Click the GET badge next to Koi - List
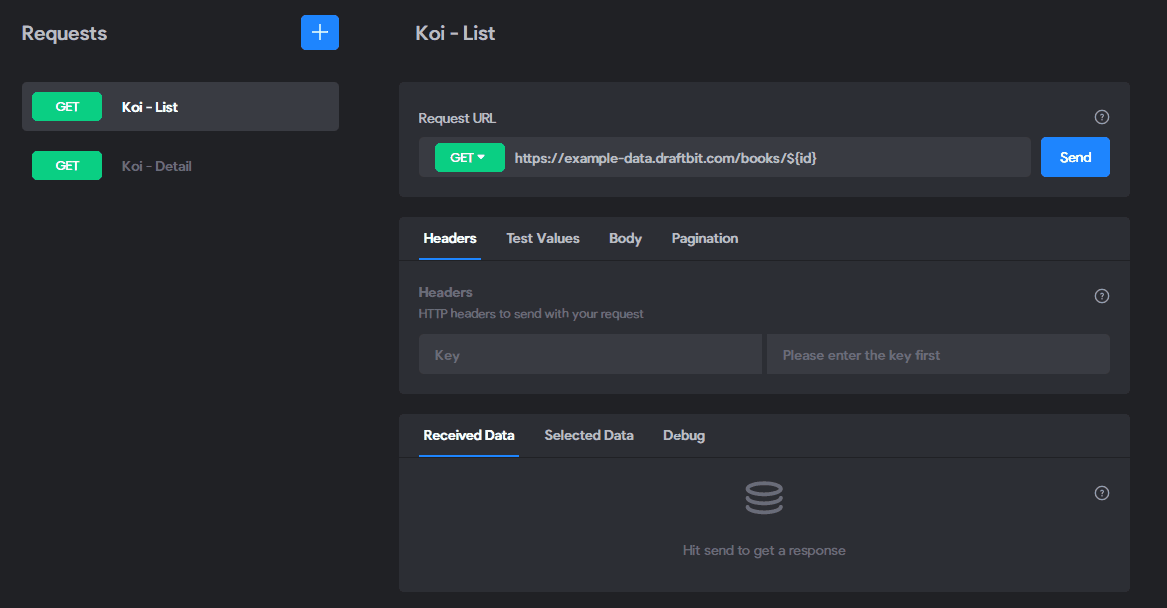Image resolution: width=1167 pixels, height=608 pixels. 67,106
